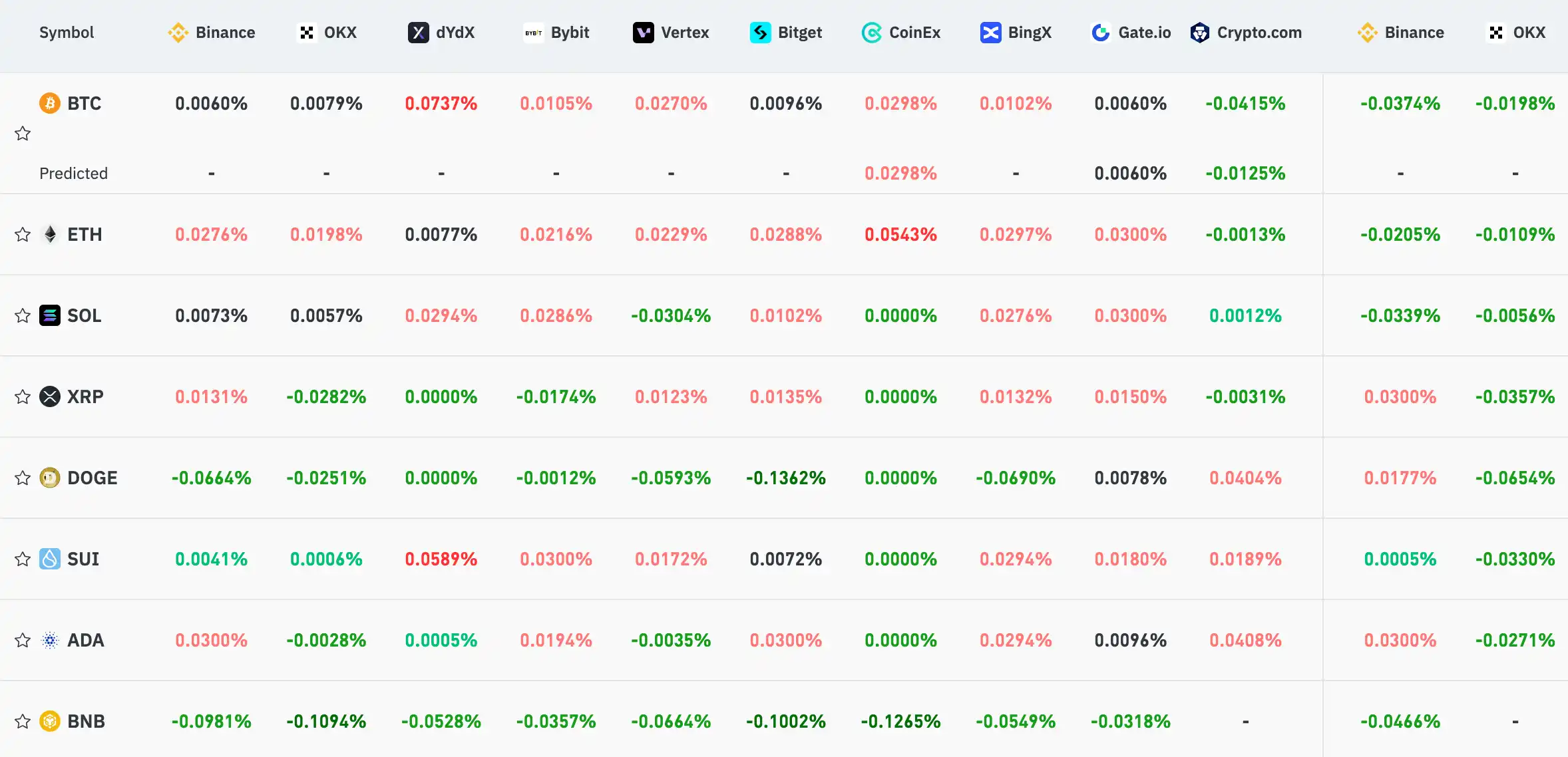Toggle favorite star for BNB
1568x757 pixels.
[23, 721]
